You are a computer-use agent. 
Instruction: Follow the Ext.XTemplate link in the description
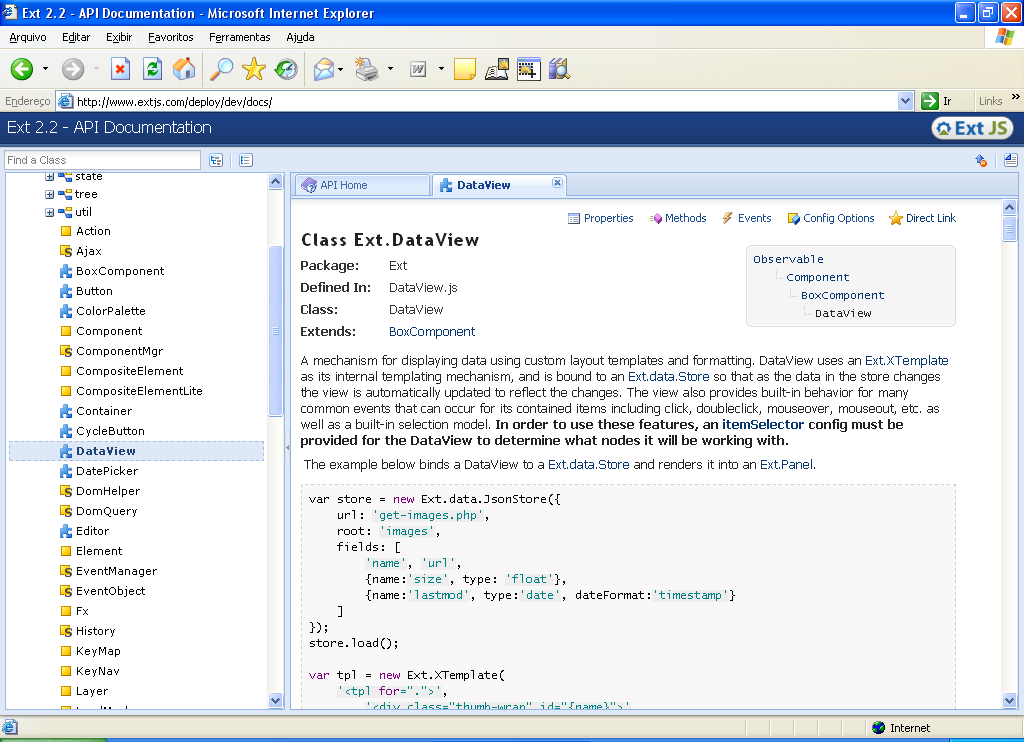[x=906, y=361]
